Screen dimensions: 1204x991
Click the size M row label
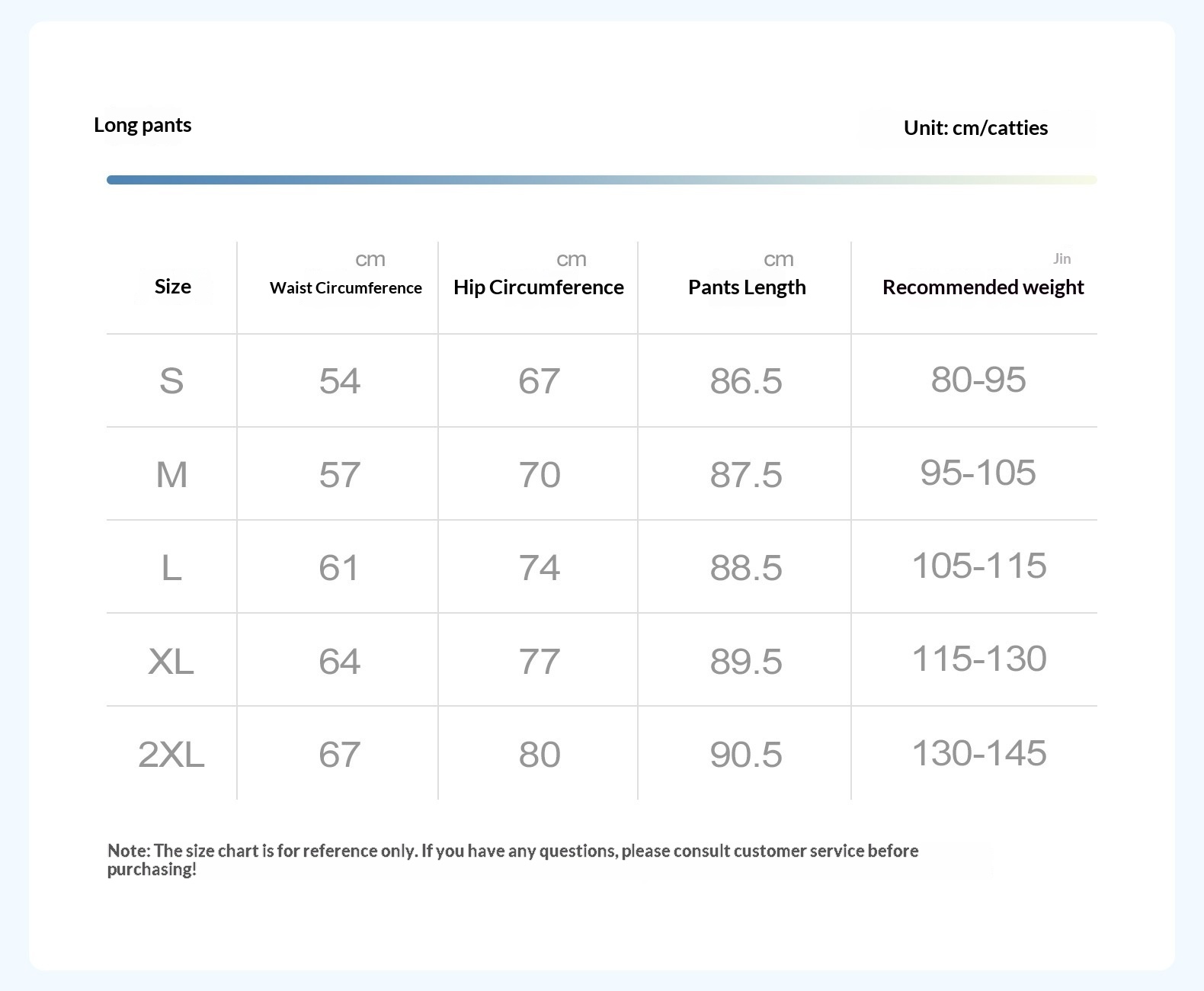click(x=171, y=475)
